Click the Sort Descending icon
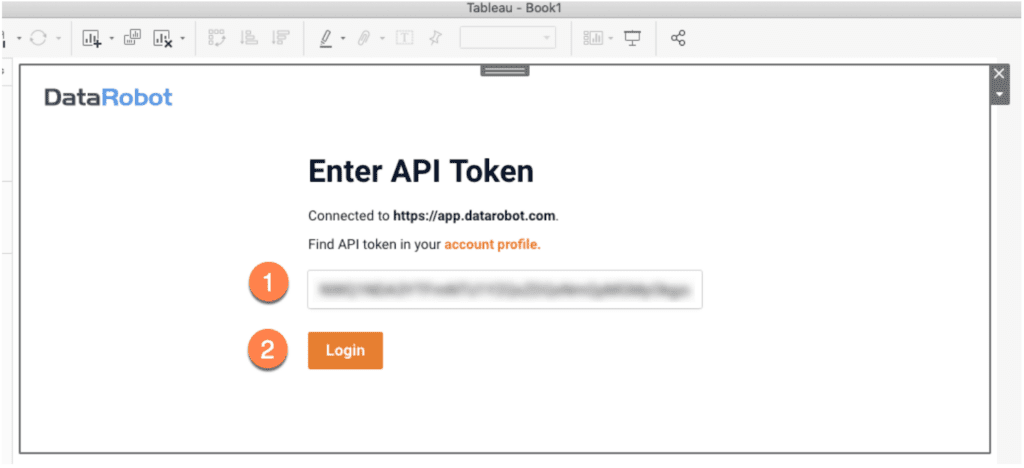 coord(280,38)
